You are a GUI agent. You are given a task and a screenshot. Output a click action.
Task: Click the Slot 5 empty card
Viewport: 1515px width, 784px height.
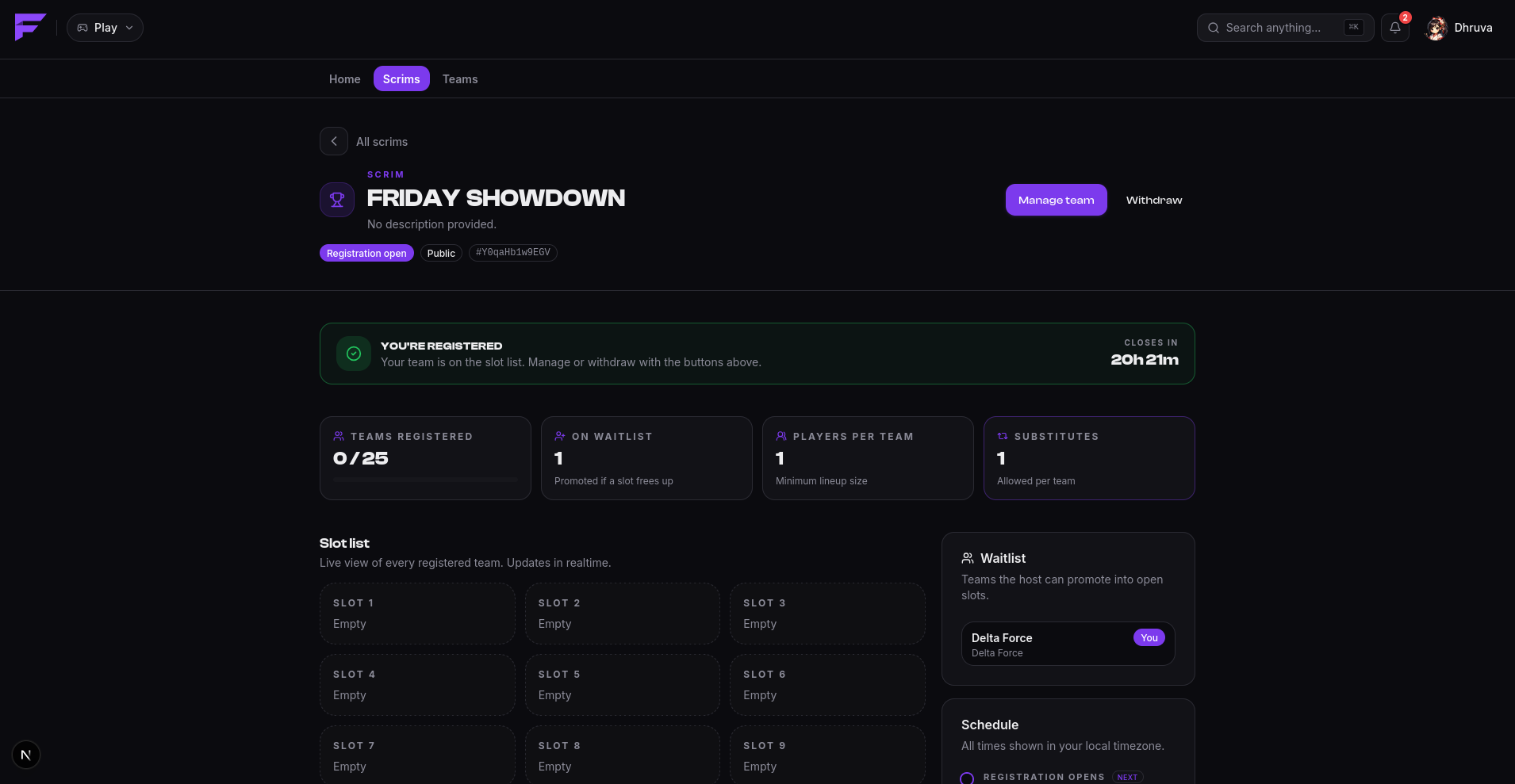(623, 685)
